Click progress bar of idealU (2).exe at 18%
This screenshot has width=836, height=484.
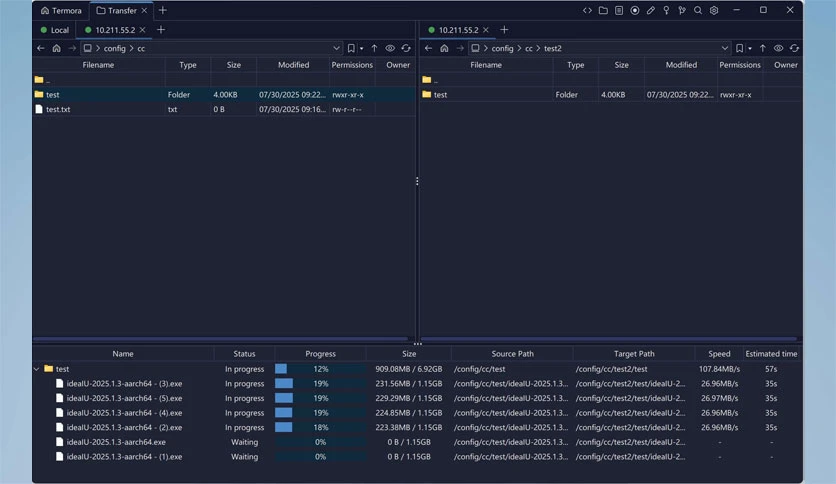pos(320,427)
